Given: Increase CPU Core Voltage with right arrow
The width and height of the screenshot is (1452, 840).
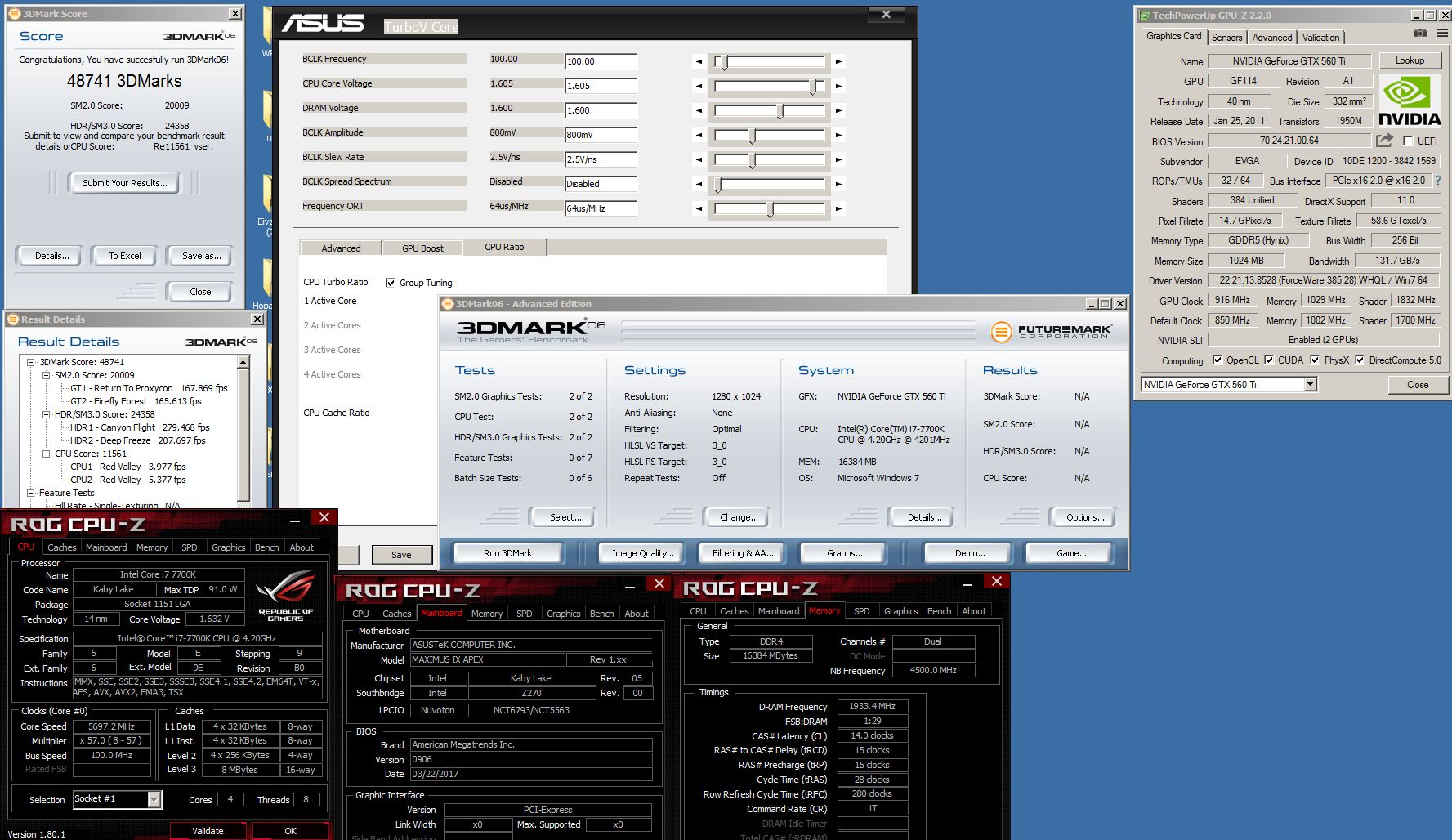Looking at the screenshot, I should pyautogui.click(x=838, y=86).
